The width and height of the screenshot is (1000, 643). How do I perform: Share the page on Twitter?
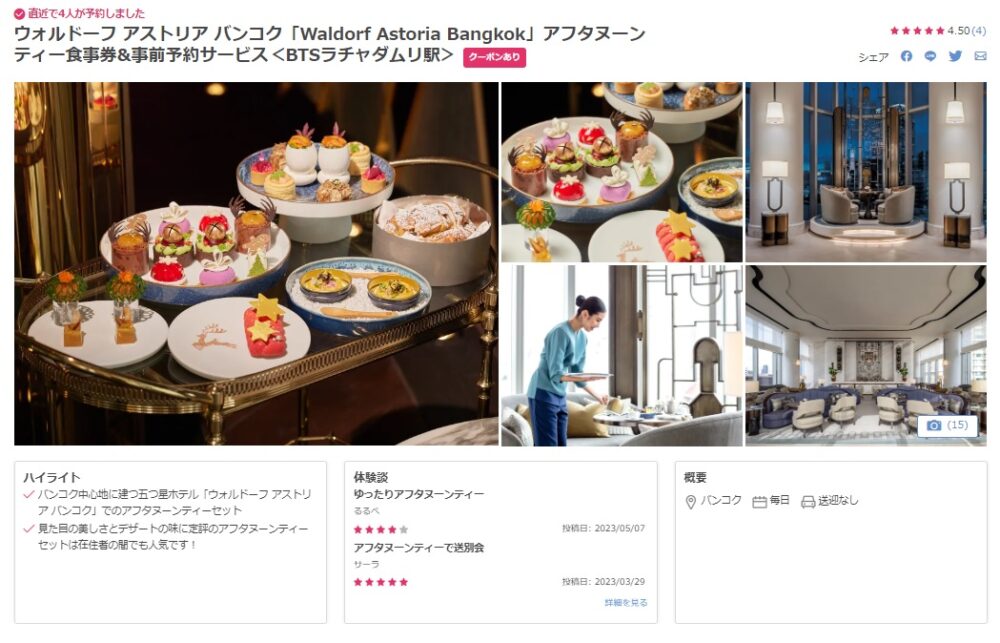(955, 56)
